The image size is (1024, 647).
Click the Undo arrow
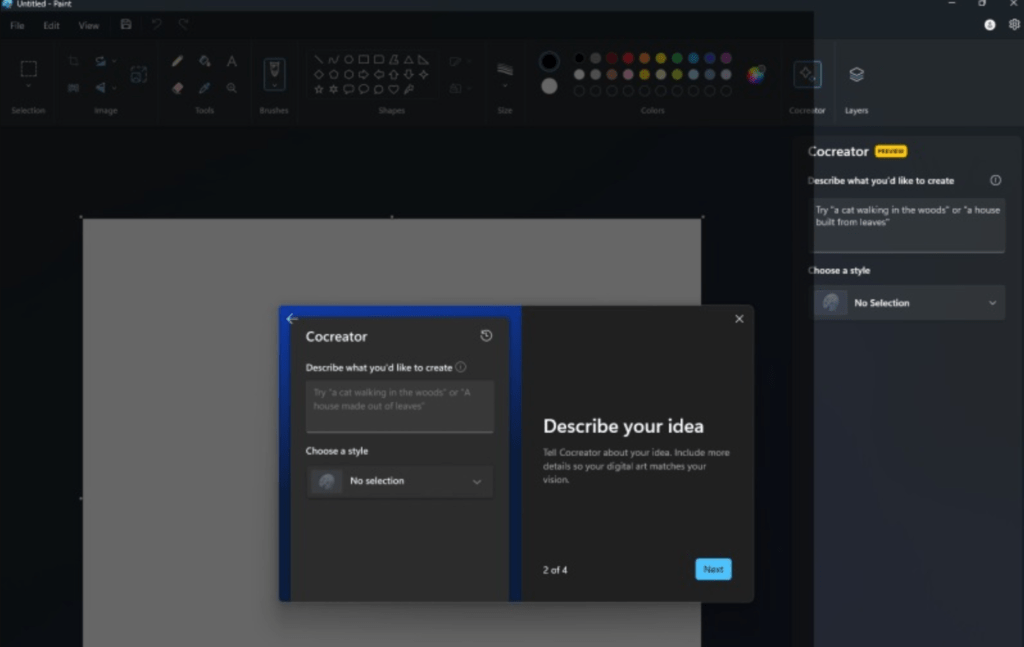click(157, 25)
